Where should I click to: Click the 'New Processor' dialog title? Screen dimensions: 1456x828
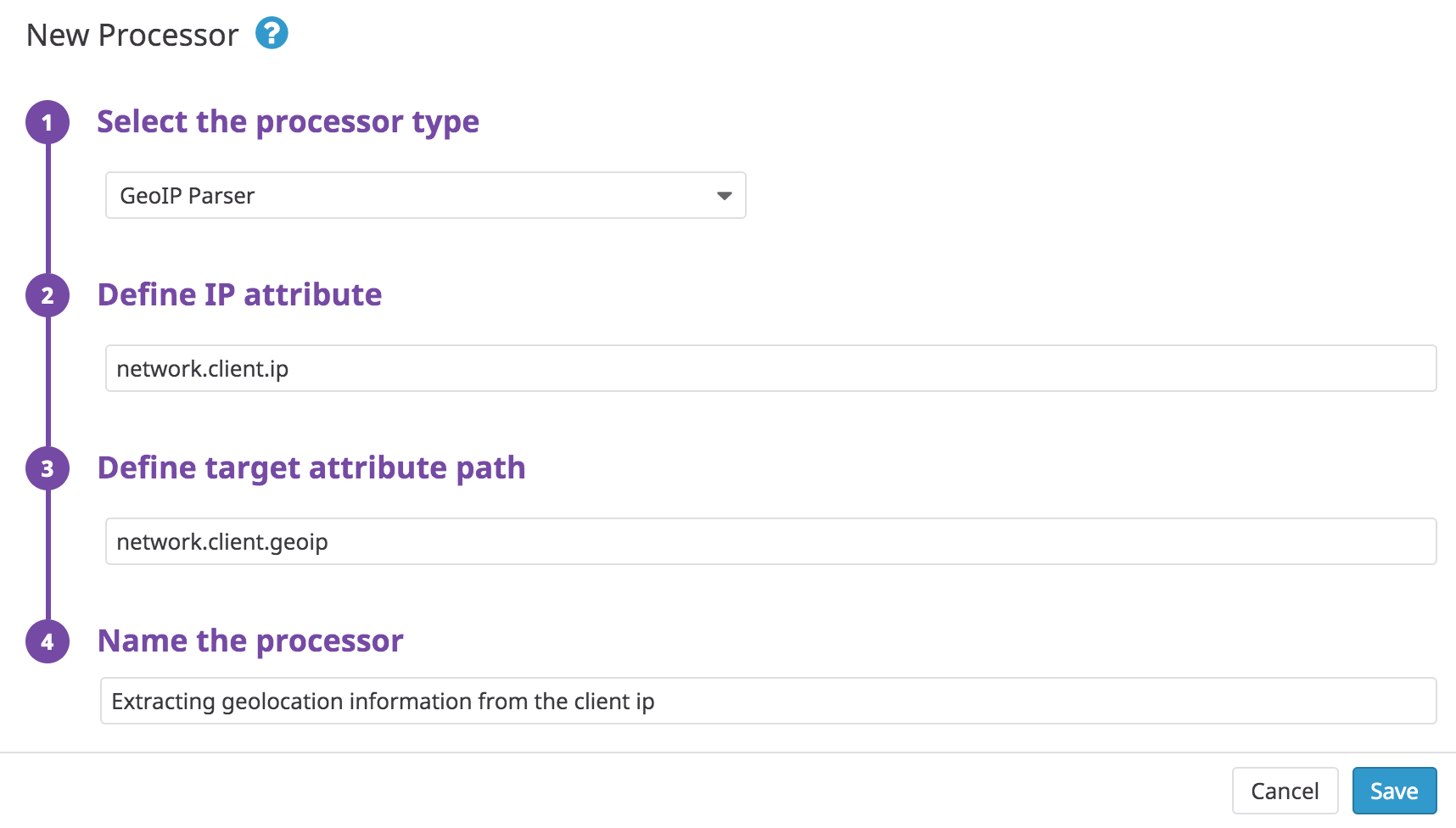[132, 36]
